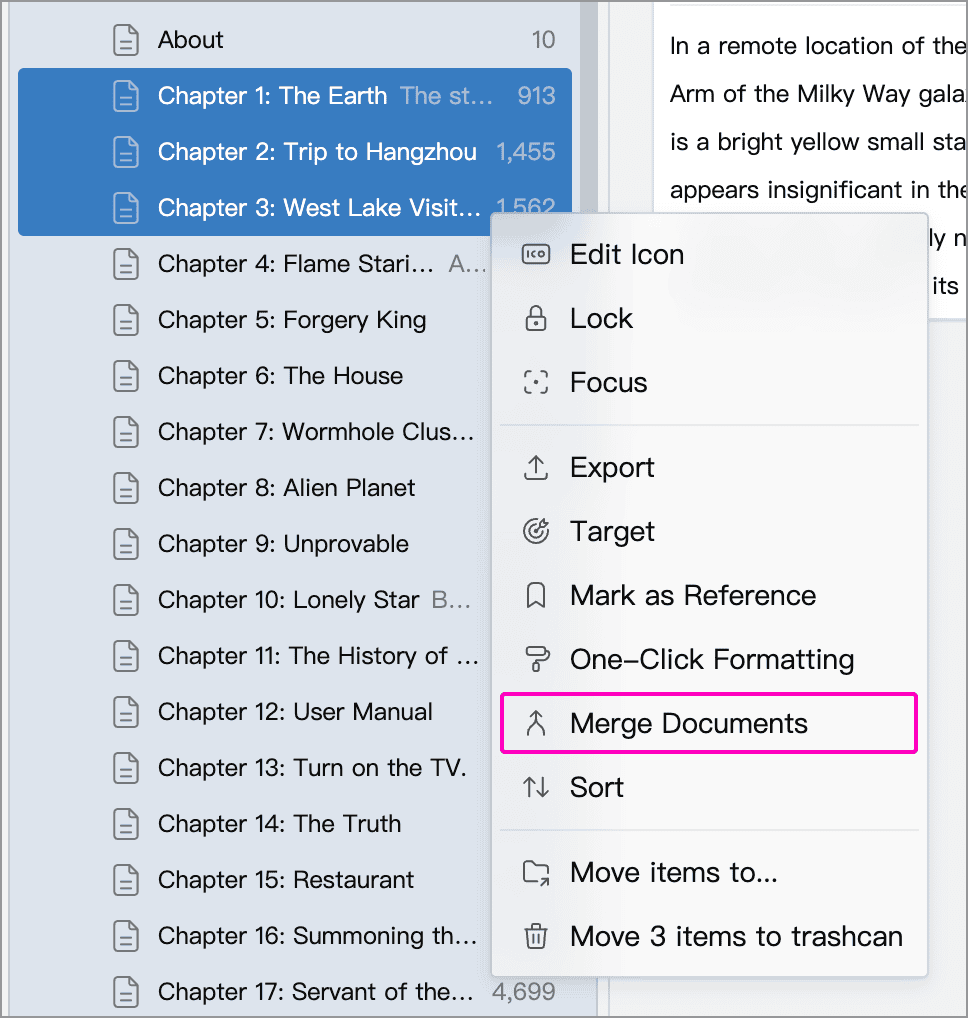This screenshot has height=1018, width=968.
Task: Open Chapter 16: Summoning th document
Action: click(254, 936)
